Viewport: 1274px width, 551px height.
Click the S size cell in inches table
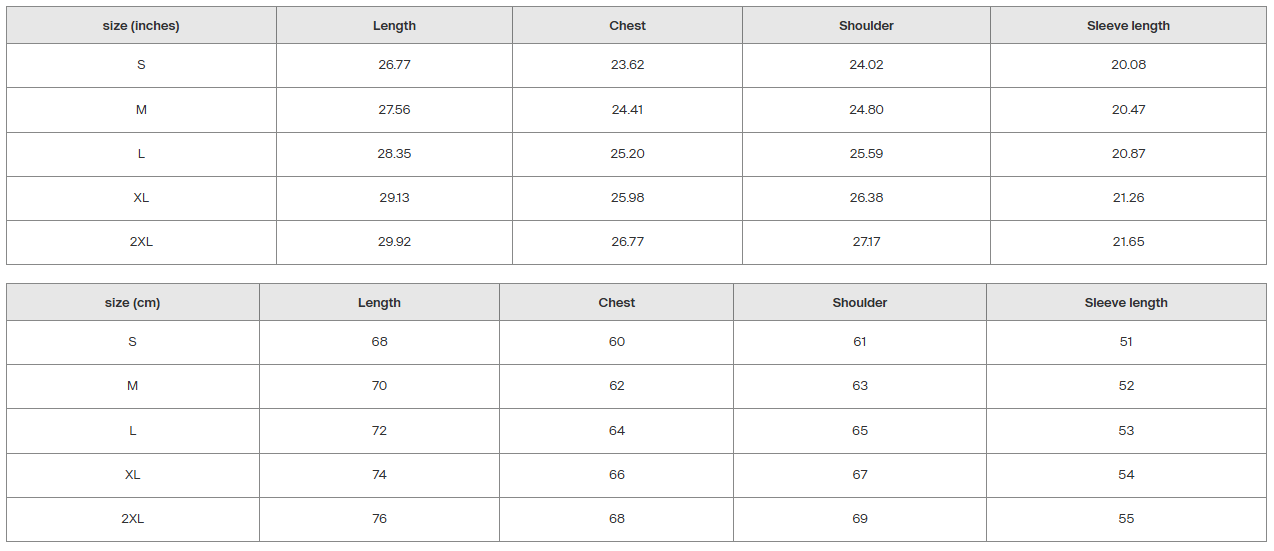[141, 65]
